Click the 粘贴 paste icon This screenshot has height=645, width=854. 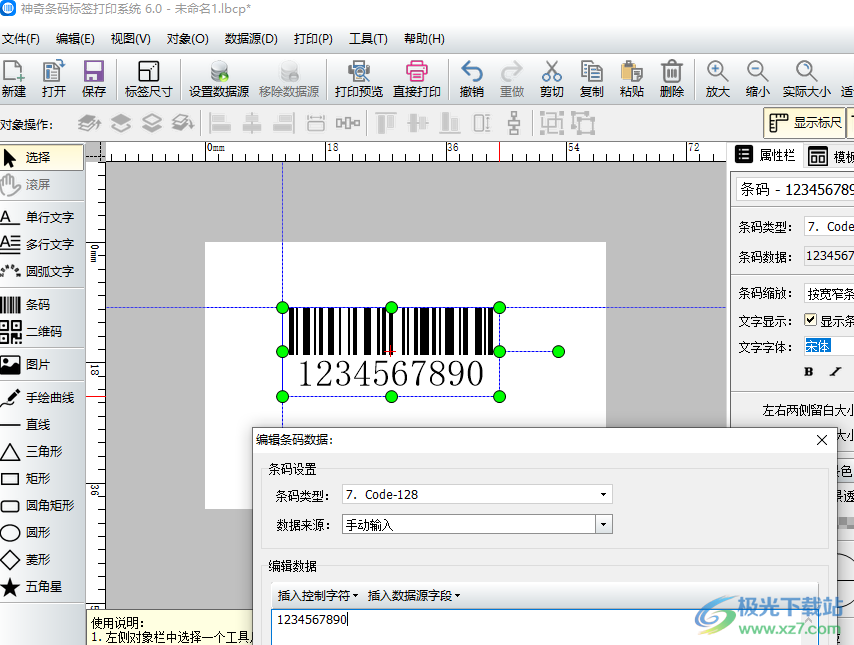[x=632, y=78]
